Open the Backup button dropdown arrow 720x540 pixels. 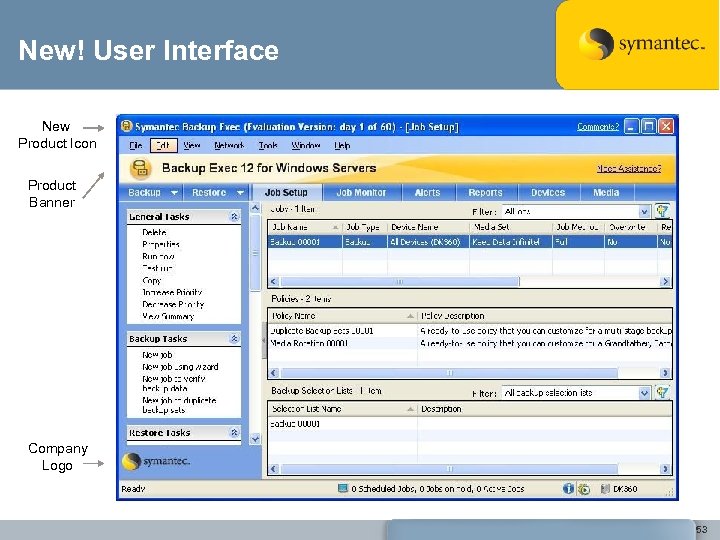point(174,193)
